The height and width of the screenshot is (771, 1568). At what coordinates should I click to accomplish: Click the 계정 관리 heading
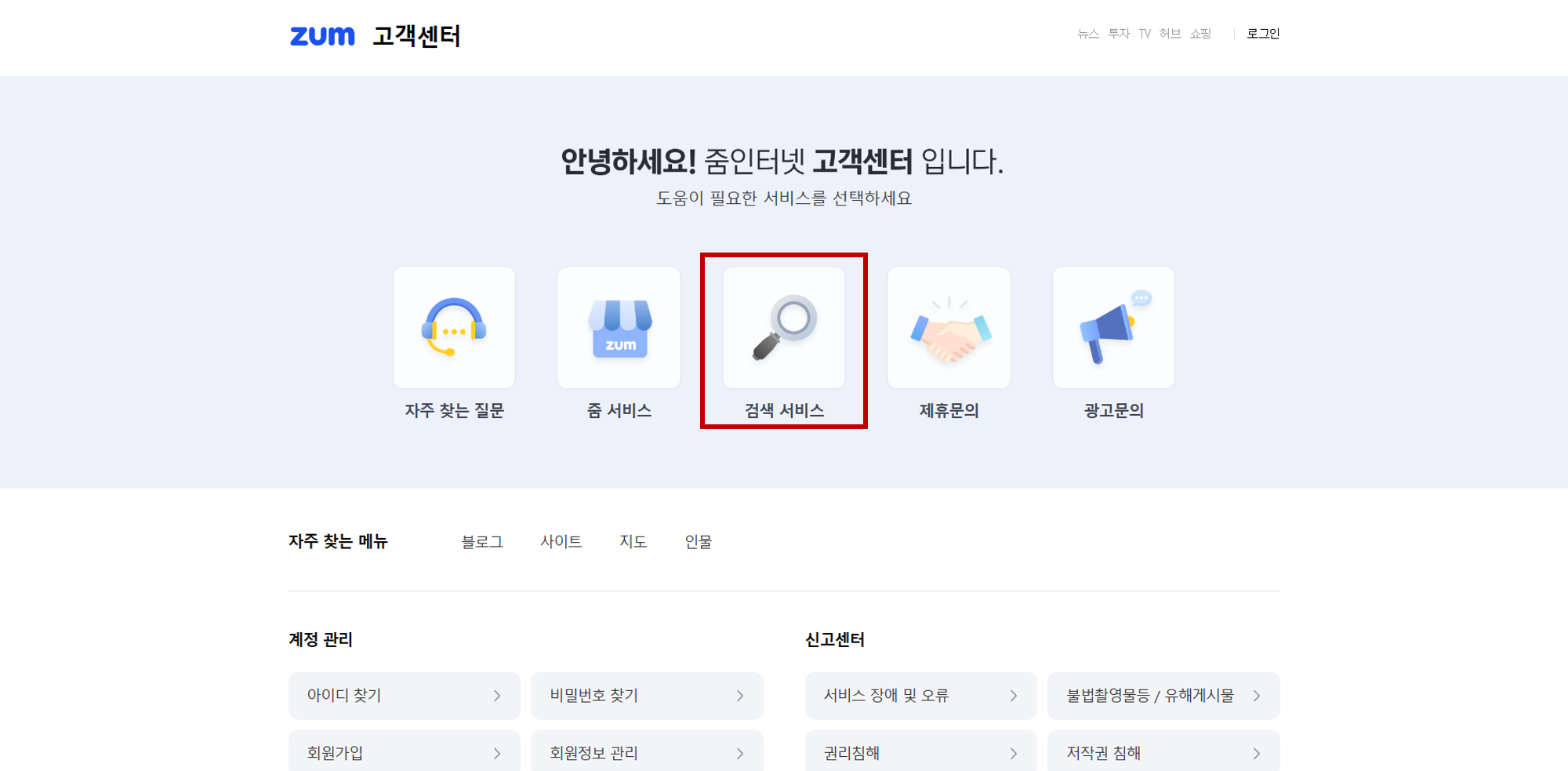tap(321, 640)
